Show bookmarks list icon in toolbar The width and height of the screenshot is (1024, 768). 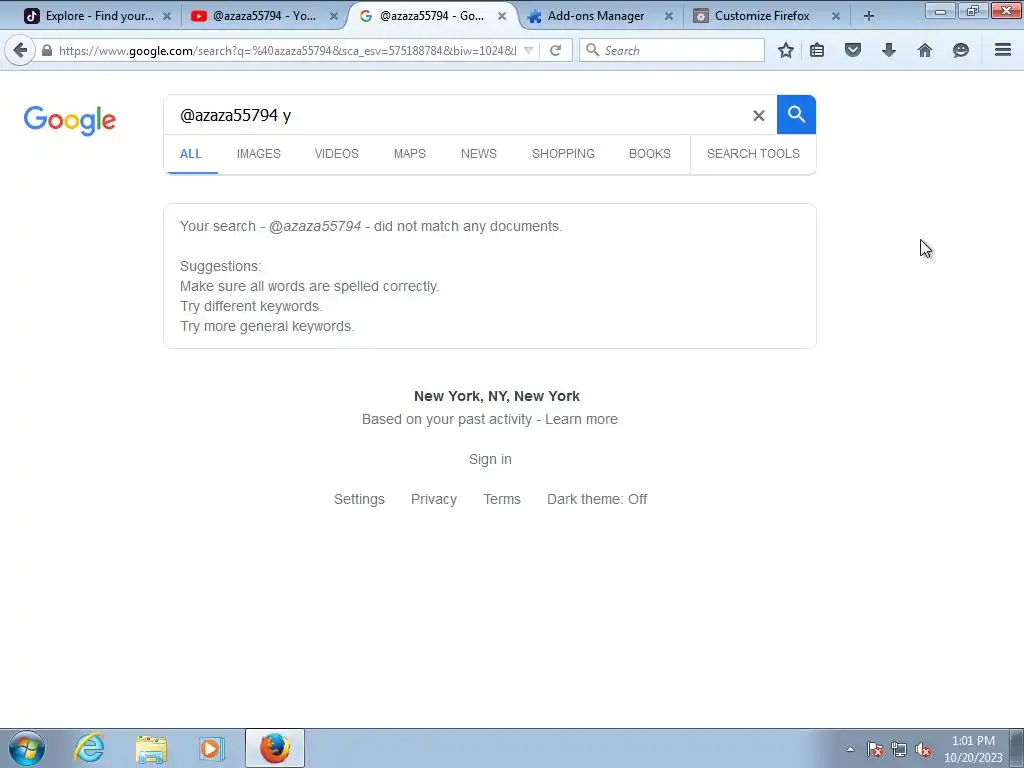click(817, 50)
